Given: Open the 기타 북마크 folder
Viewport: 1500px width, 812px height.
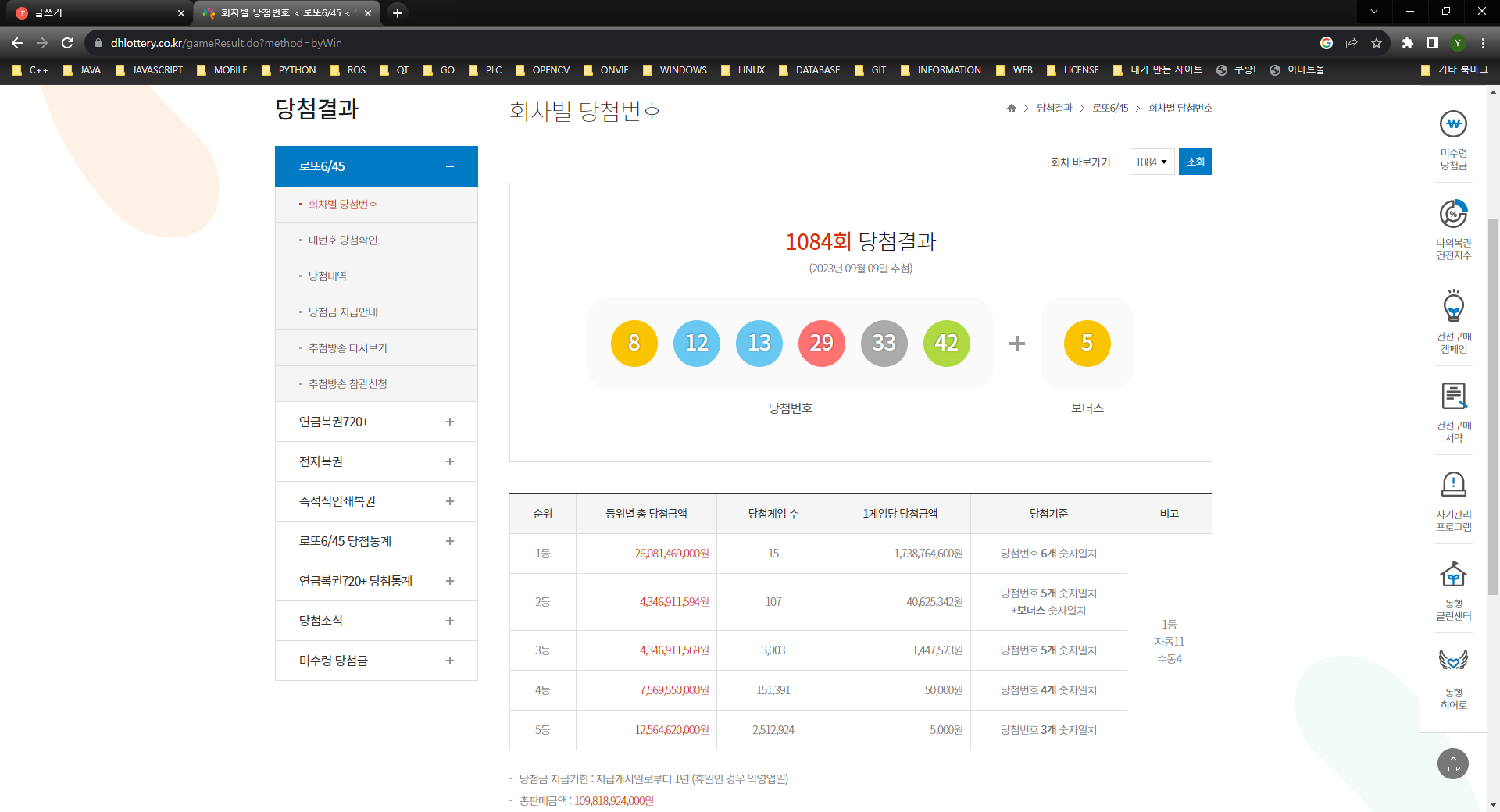Looking at the screenshot, I should (x=1455, y=69).
